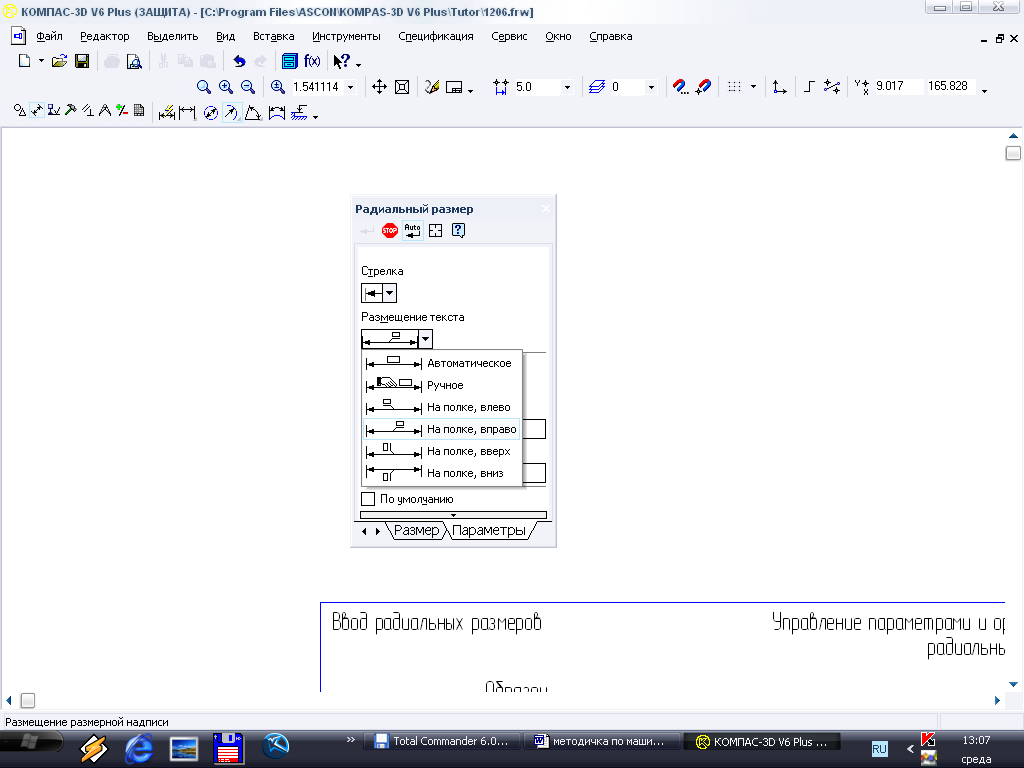
Task: Choose Ручное text placement
Action: [x=441, y=385]
